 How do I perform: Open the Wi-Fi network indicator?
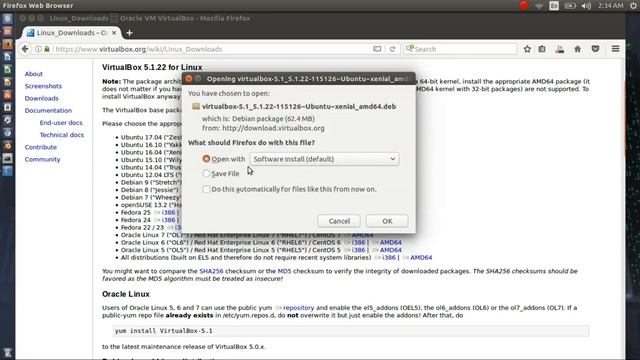[x=539, y=6]
